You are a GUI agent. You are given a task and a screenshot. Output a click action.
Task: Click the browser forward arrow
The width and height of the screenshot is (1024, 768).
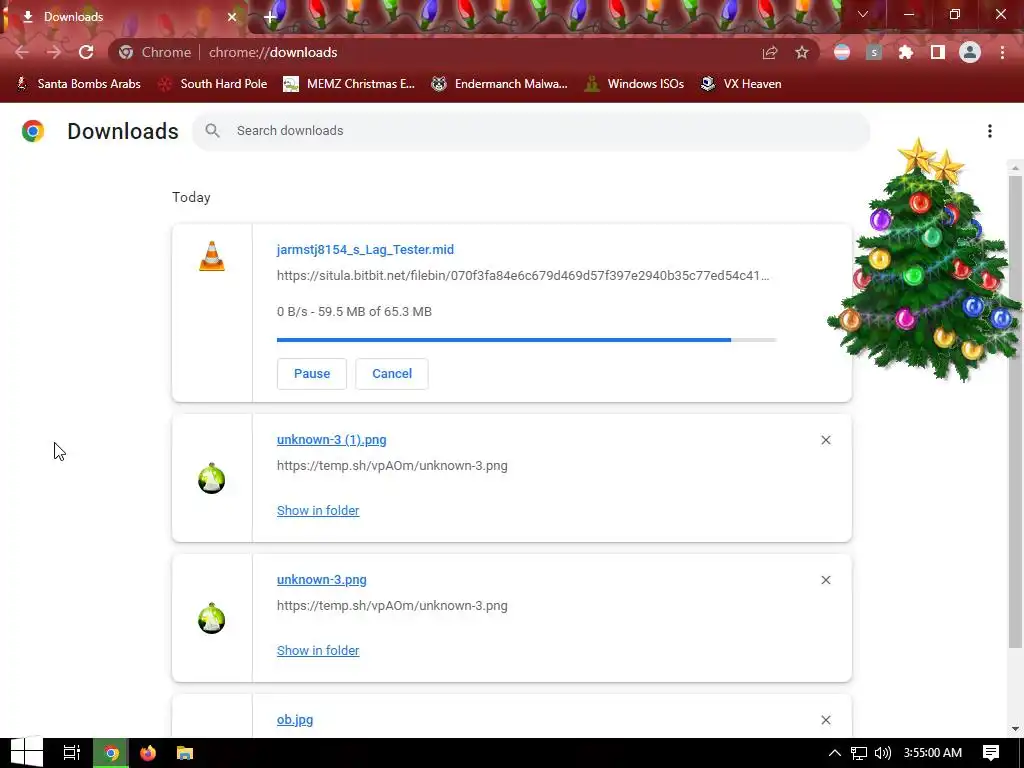click(54, 52)
